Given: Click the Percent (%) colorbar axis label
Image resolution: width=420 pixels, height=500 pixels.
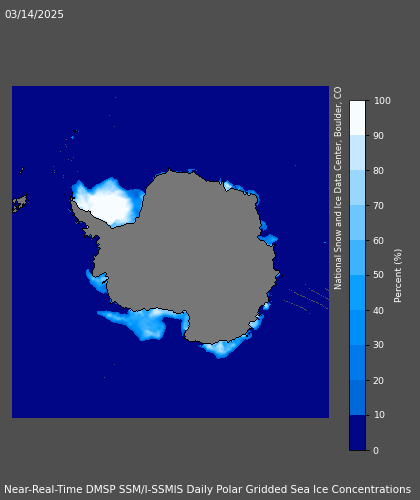Looking at the screenshot, I should (x=398, y=276).
